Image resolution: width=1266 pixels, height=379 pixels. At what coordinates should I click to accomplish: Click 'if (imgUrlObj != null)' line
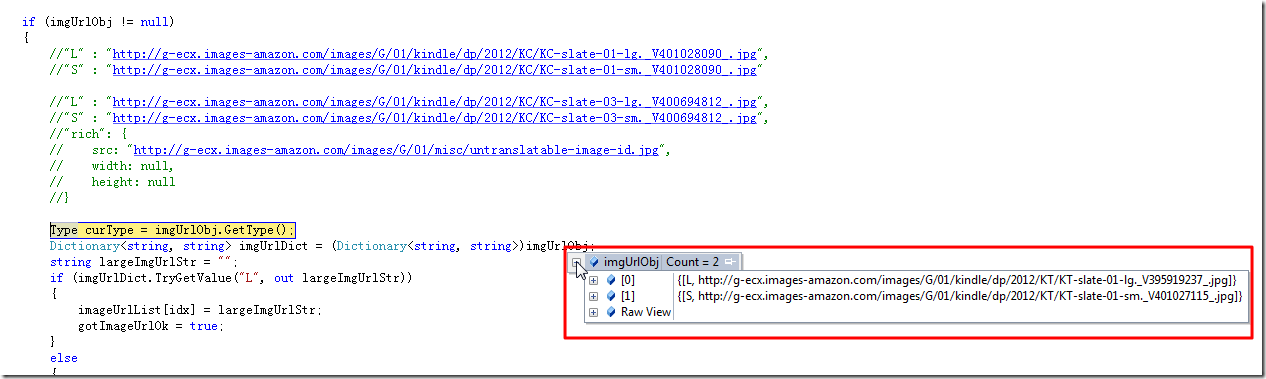click(x=97, y=22)
